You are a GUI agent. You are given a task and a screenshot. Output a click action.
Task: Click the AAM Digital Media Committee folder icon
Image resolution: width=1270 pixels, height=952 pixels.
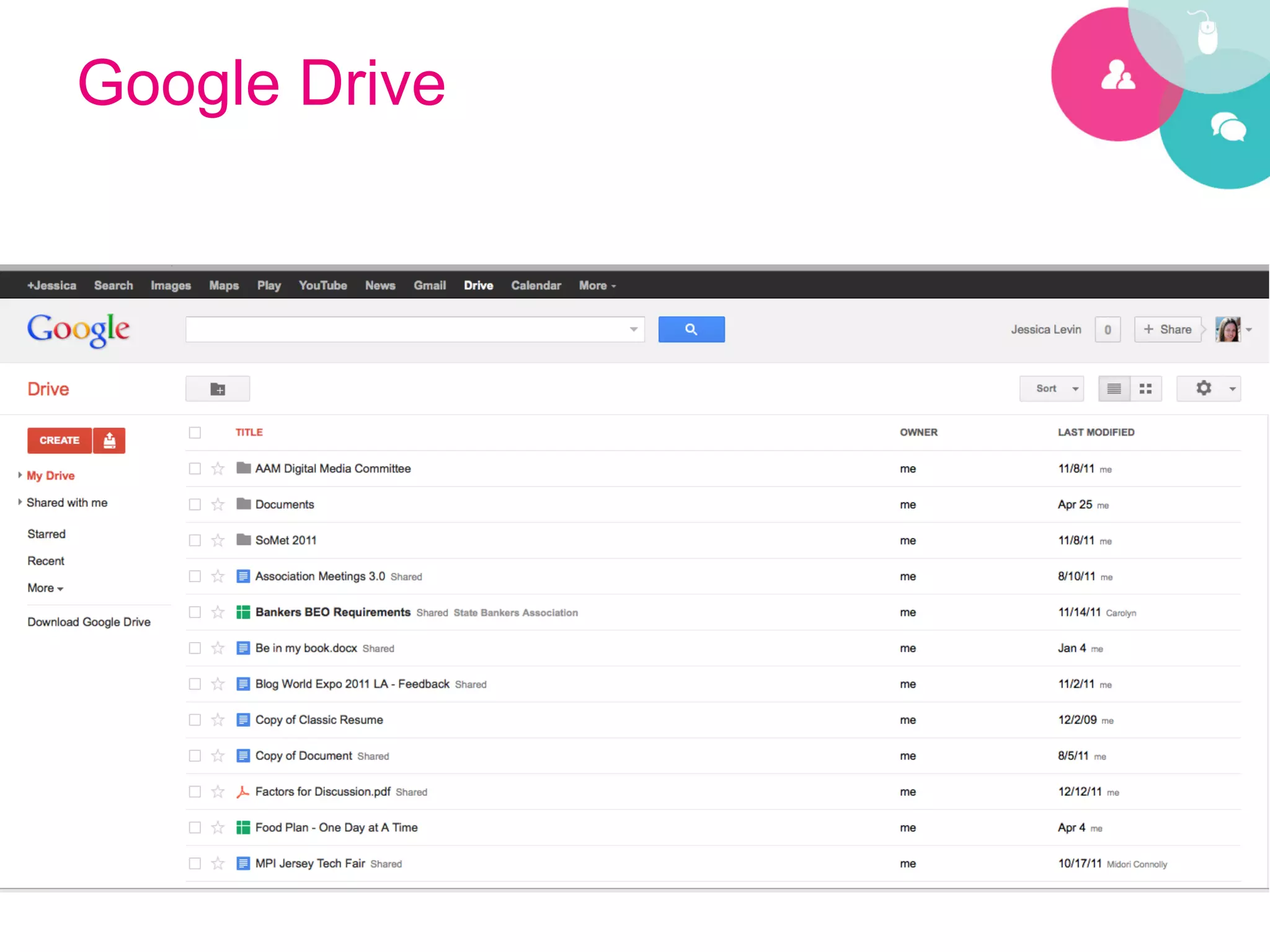tap(243, 468)
